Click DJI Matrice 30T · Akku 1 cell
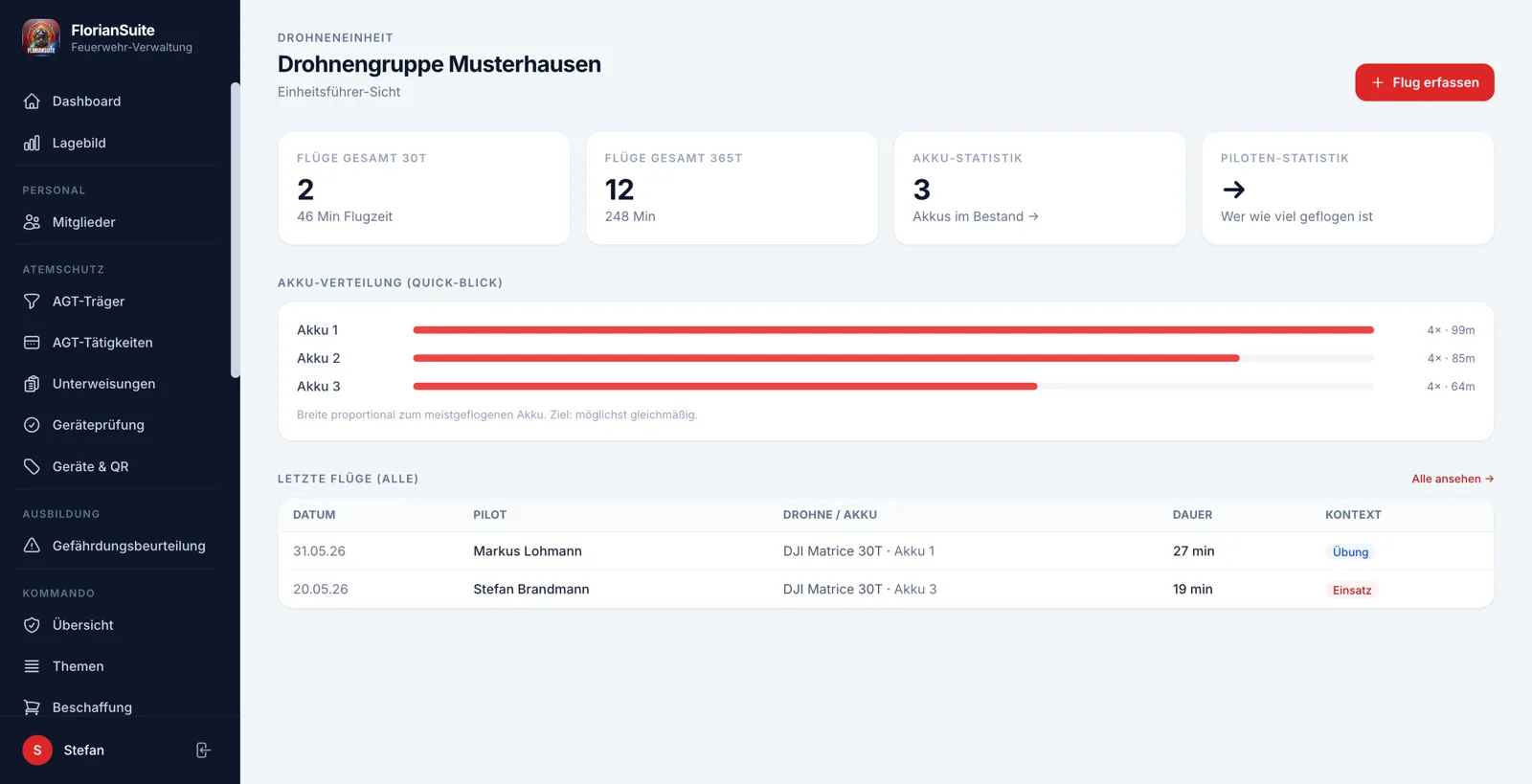Viewport: 1532px width, 784px height. coord(859,551)
